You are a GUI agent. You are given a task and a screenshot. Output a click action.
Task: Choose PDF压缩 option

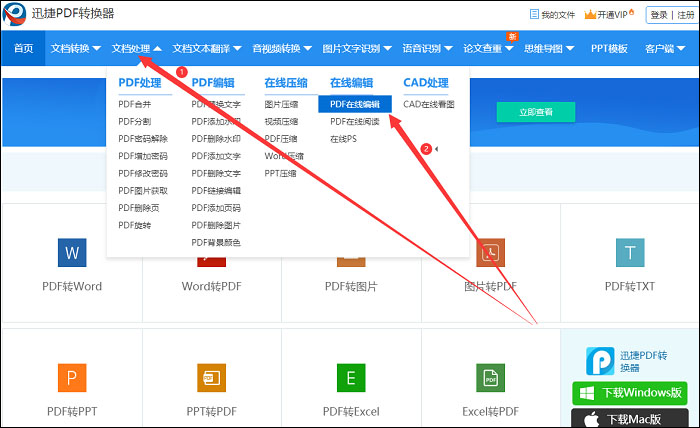(281, 139)
